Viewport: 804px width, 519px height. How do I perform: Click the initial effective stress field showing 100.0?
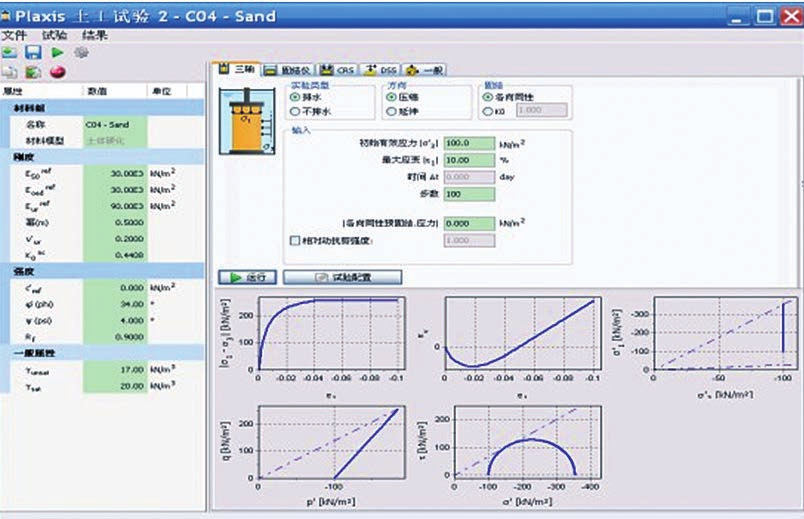468,143
